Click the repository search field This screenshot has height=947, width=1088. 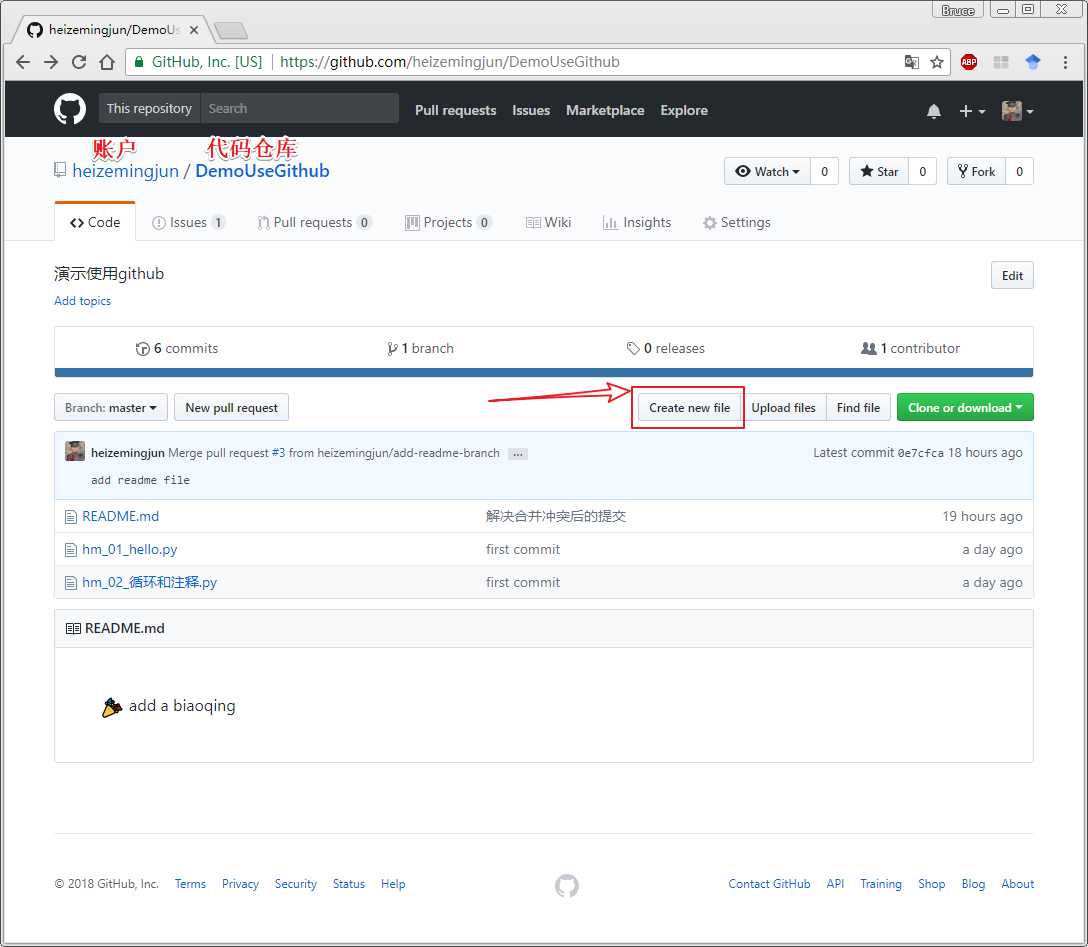tap(300, 108)
